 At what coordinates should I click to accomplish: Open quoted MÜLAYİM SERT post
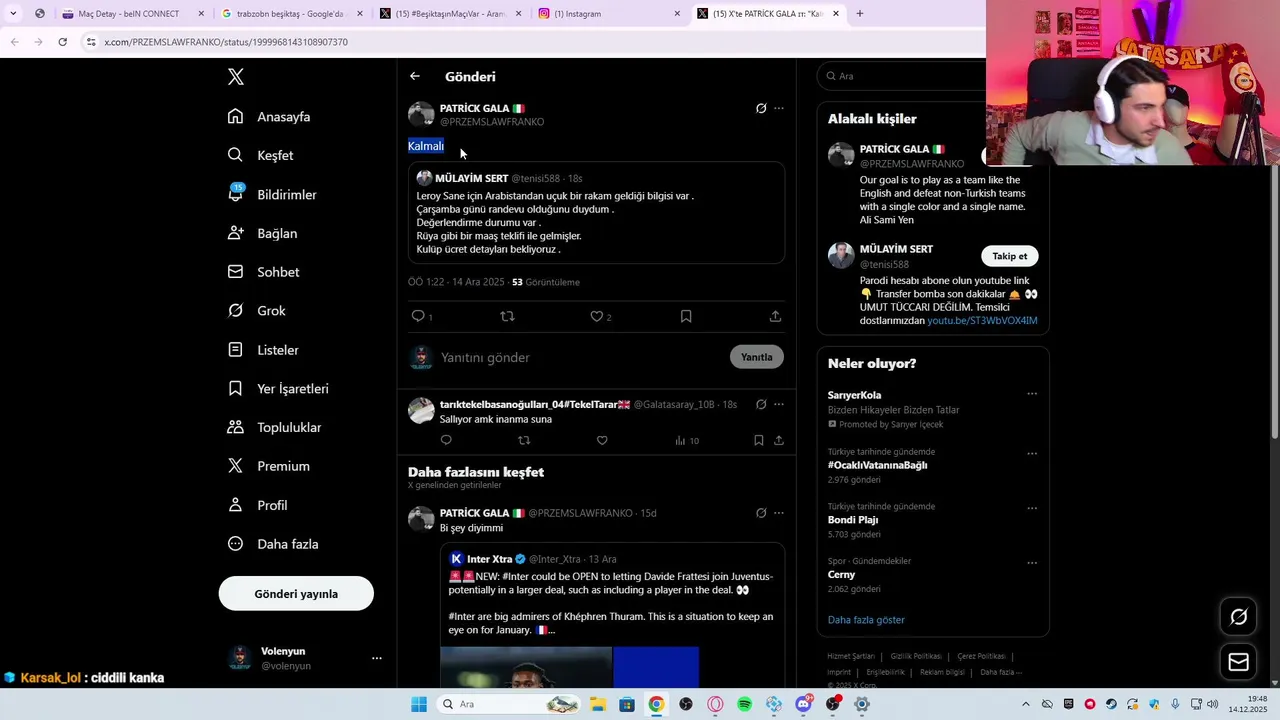(596, 213)
